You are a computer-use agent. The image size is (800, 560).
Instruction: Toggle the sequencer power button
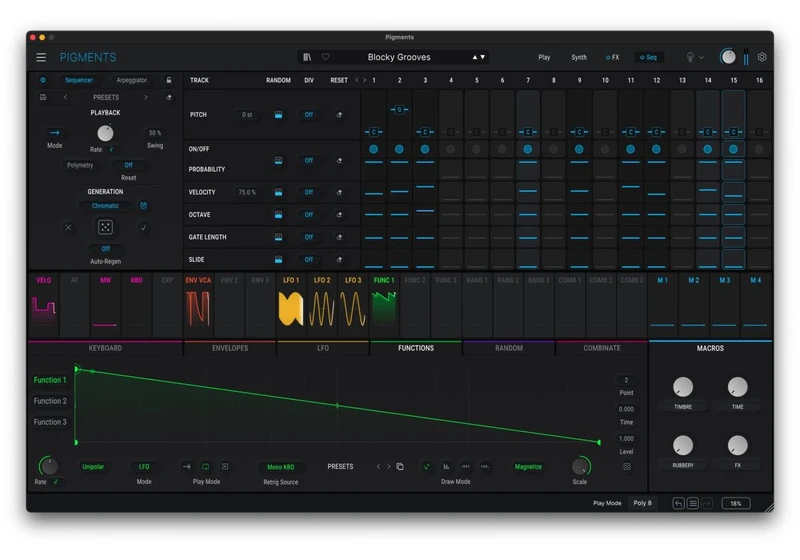(43, 80)
